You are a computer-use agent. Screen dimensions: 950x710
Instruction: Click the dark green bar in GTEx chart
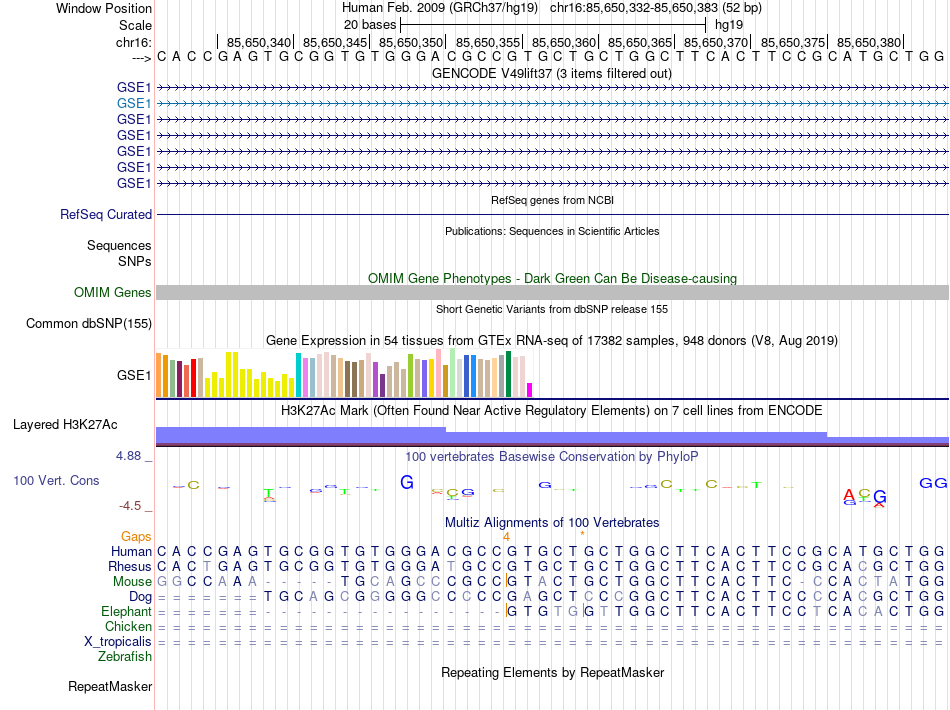click(x=509, y=374)
